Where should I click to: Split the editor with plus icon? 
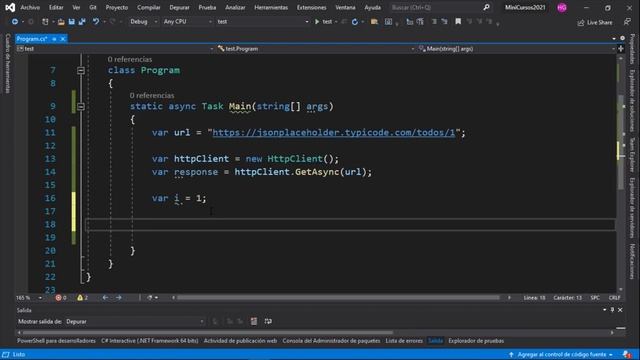pyautogui.click(x=621, y=49)
